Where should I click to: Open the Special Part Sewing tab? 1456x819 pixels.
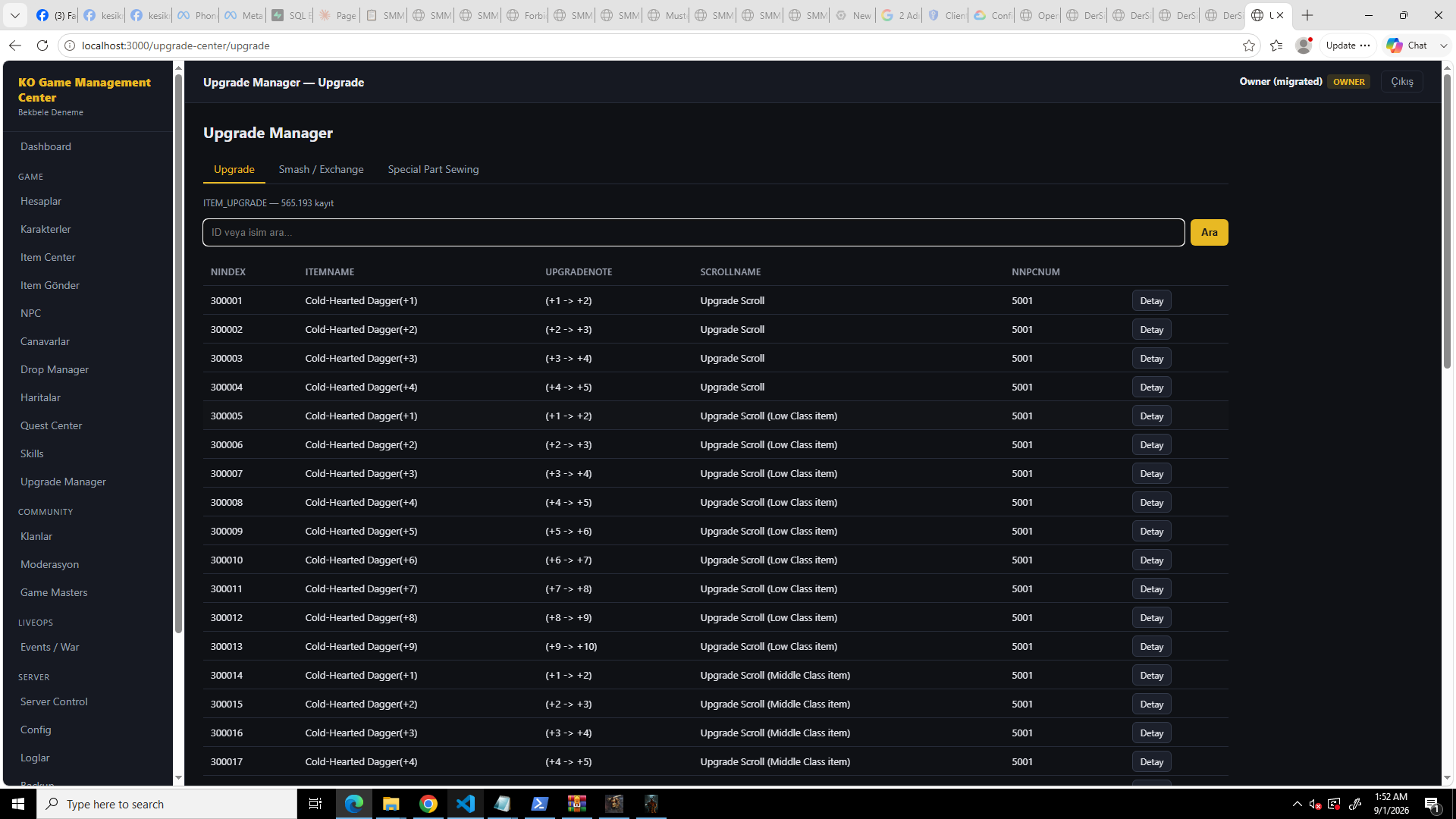point(433,169)
